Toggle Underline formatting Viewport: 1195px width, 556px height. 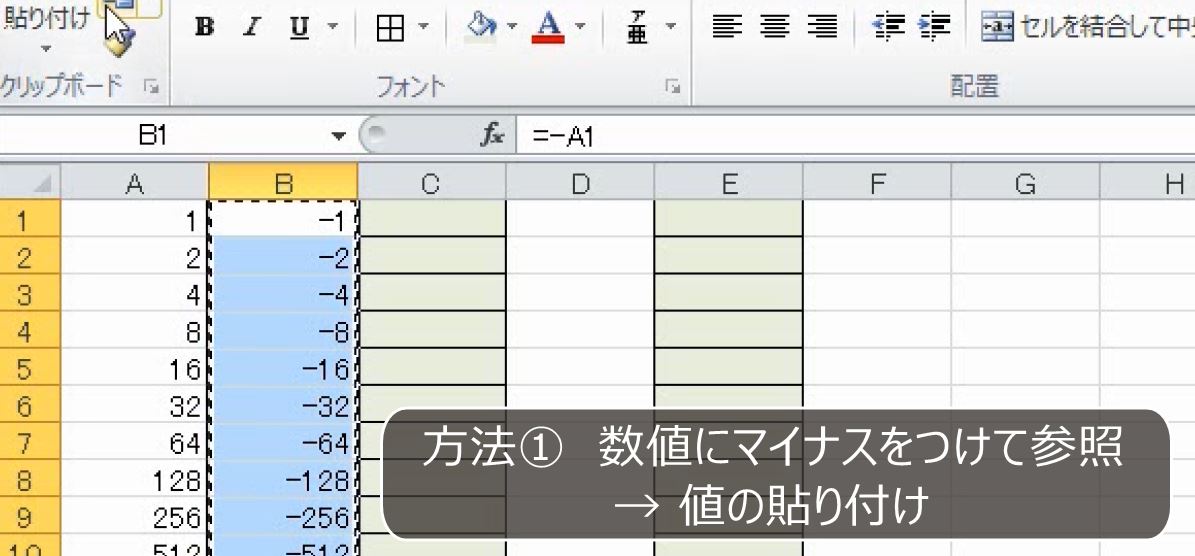[300, 28]
